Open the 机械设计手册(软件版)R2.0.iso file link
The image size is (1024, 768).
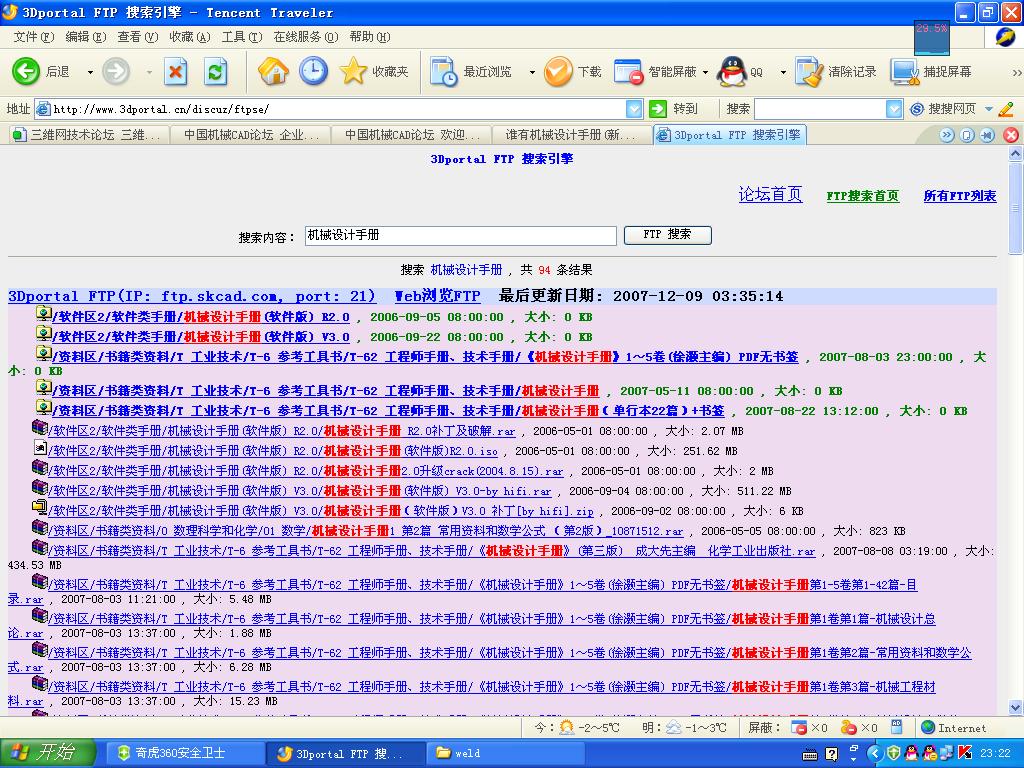click(x=273, y=451)
